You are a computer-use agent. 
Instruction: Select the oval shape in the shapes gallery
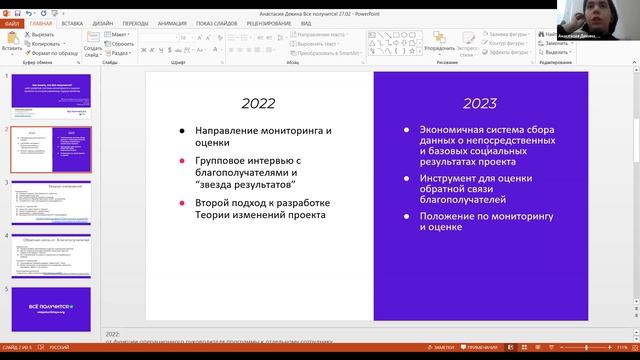(x=404, y=35)
